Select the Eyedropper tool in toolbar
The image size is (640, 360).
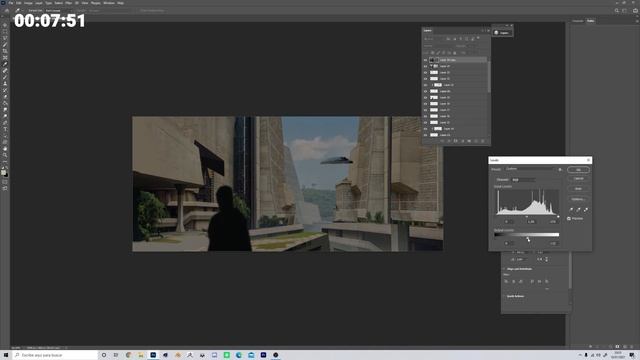(x=5, y=64)
